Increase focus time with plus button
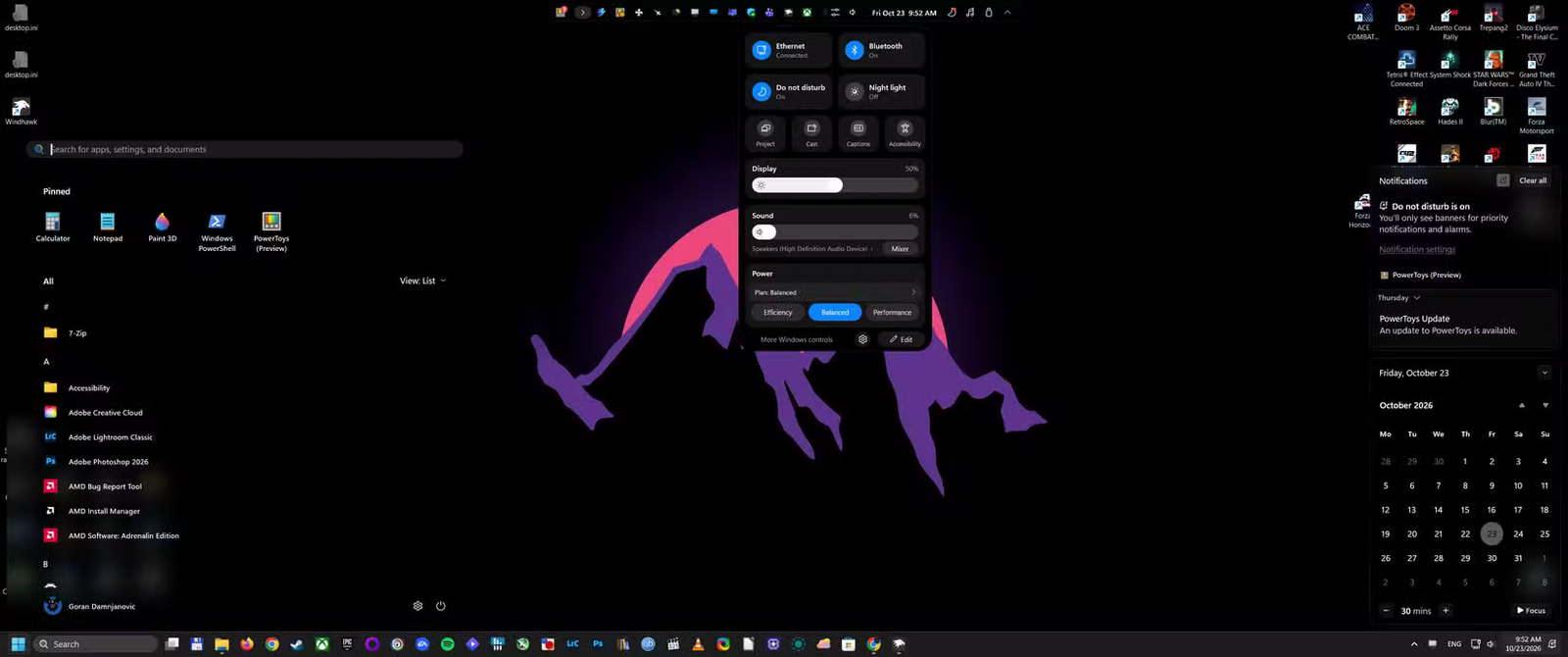Viewport: 1568px width, 657px height. [x=1445, y=611]
